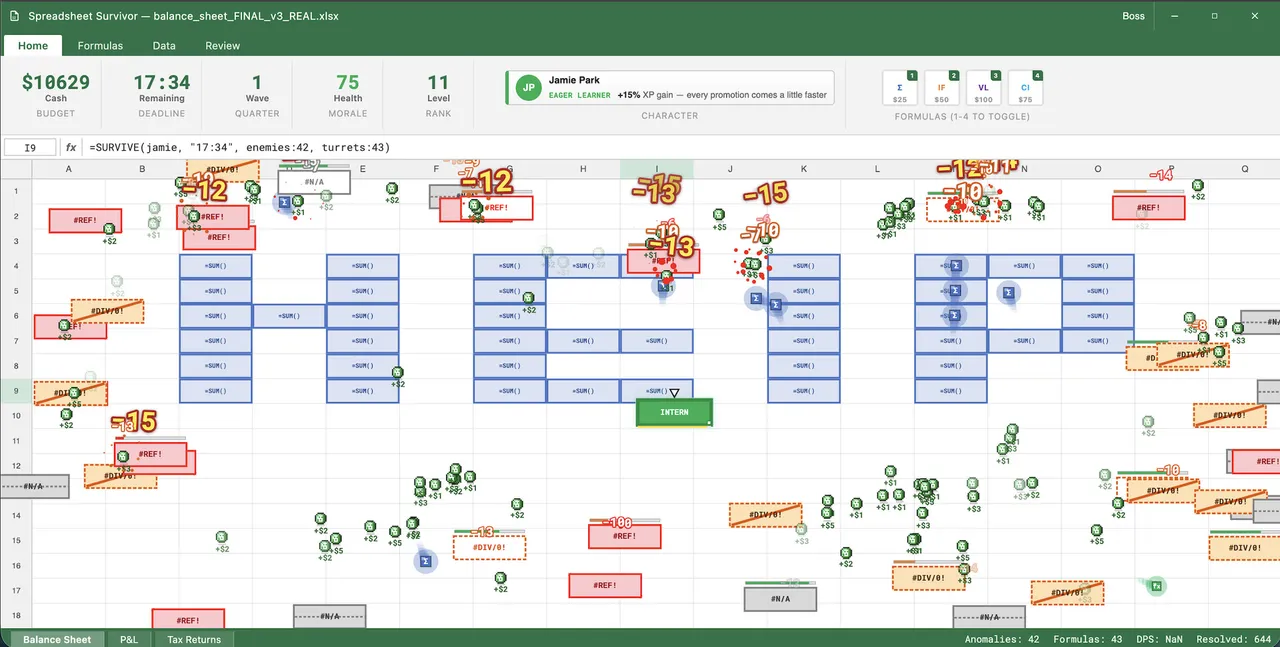Viewport: 1280px width, 647px height.
Task: Click the Boss button in title bar
Action: coord(1133,16)
